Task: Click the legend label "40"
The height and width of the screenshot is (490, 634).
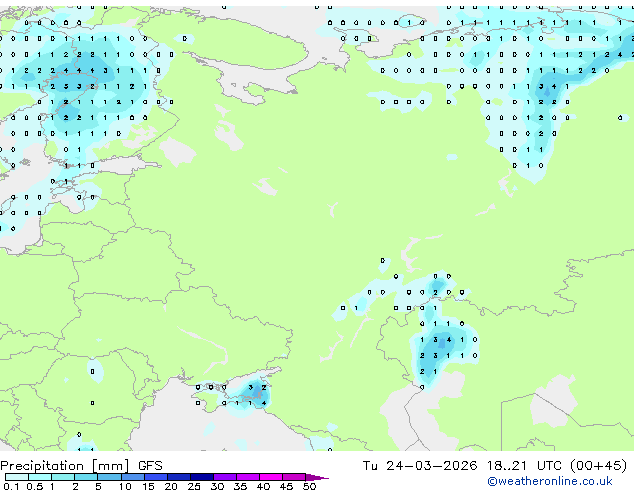Action: [x=263, y=486]
